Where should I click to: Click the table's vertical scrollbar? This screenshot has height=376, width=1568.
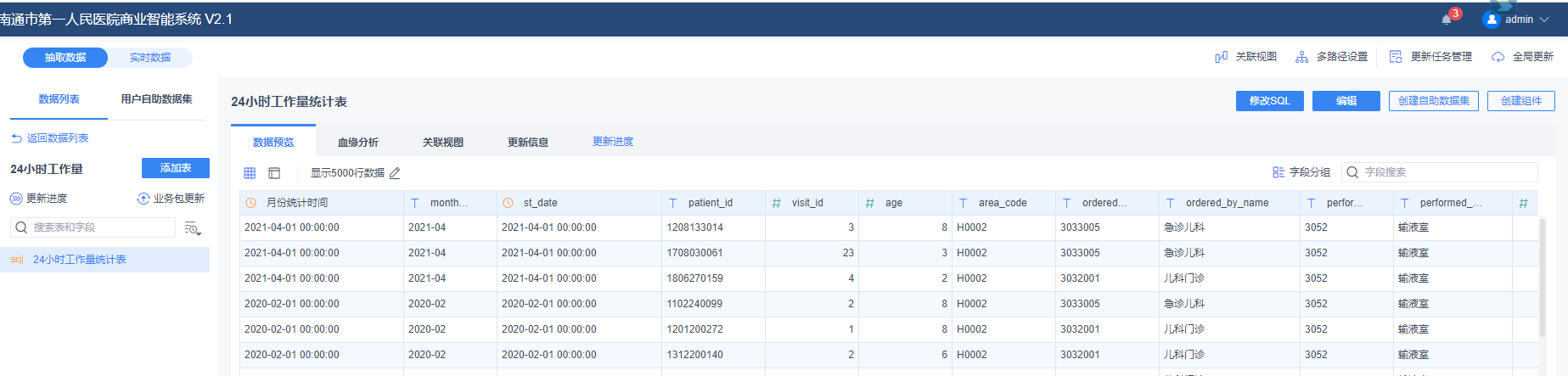pos(1542,280)
